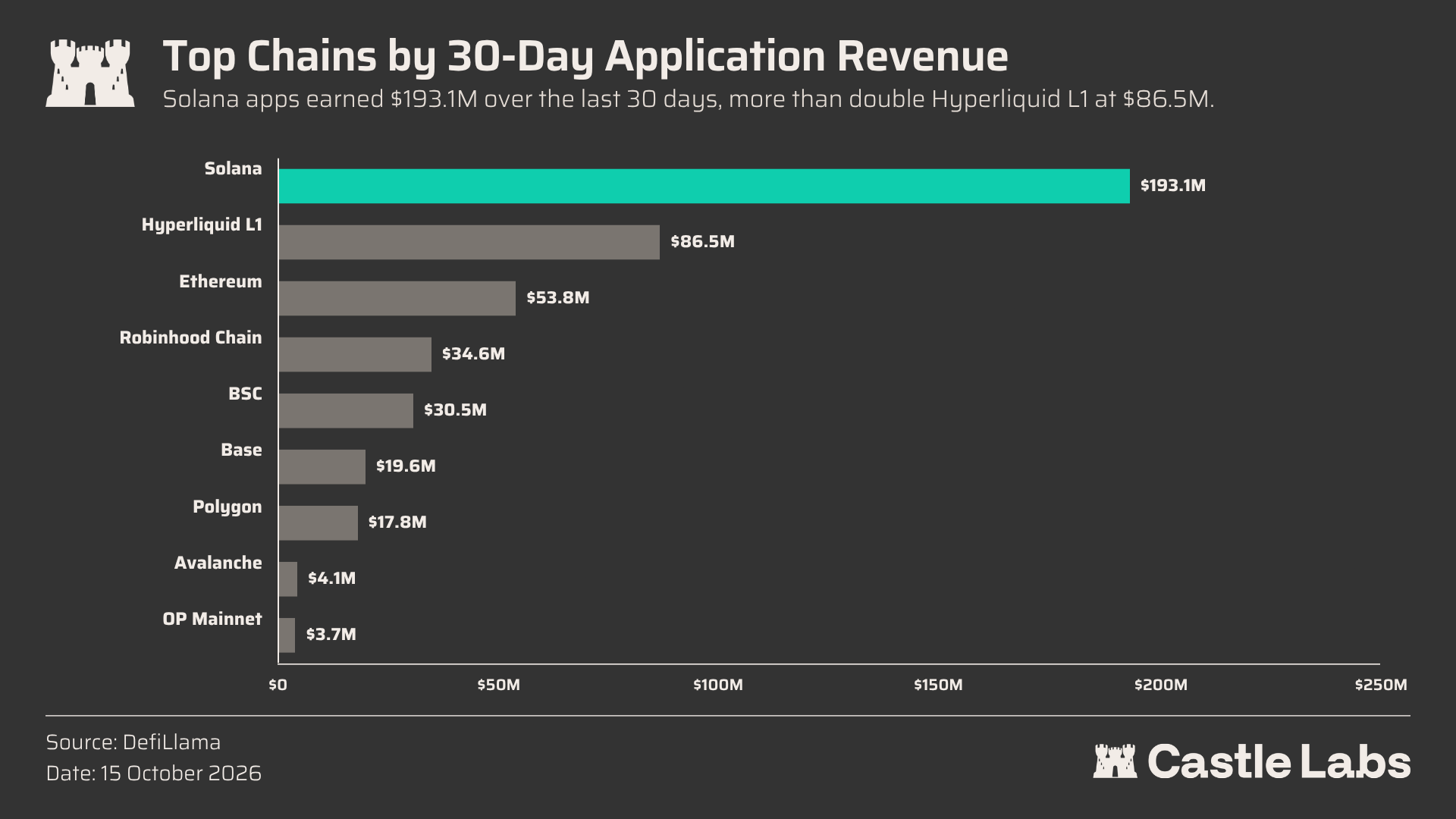The width and height of the screenshot is (1456, 819).
Task: Click the chart title "Top Chains by 30-Day Application Revenue"
Action: [x=585, y=57]
